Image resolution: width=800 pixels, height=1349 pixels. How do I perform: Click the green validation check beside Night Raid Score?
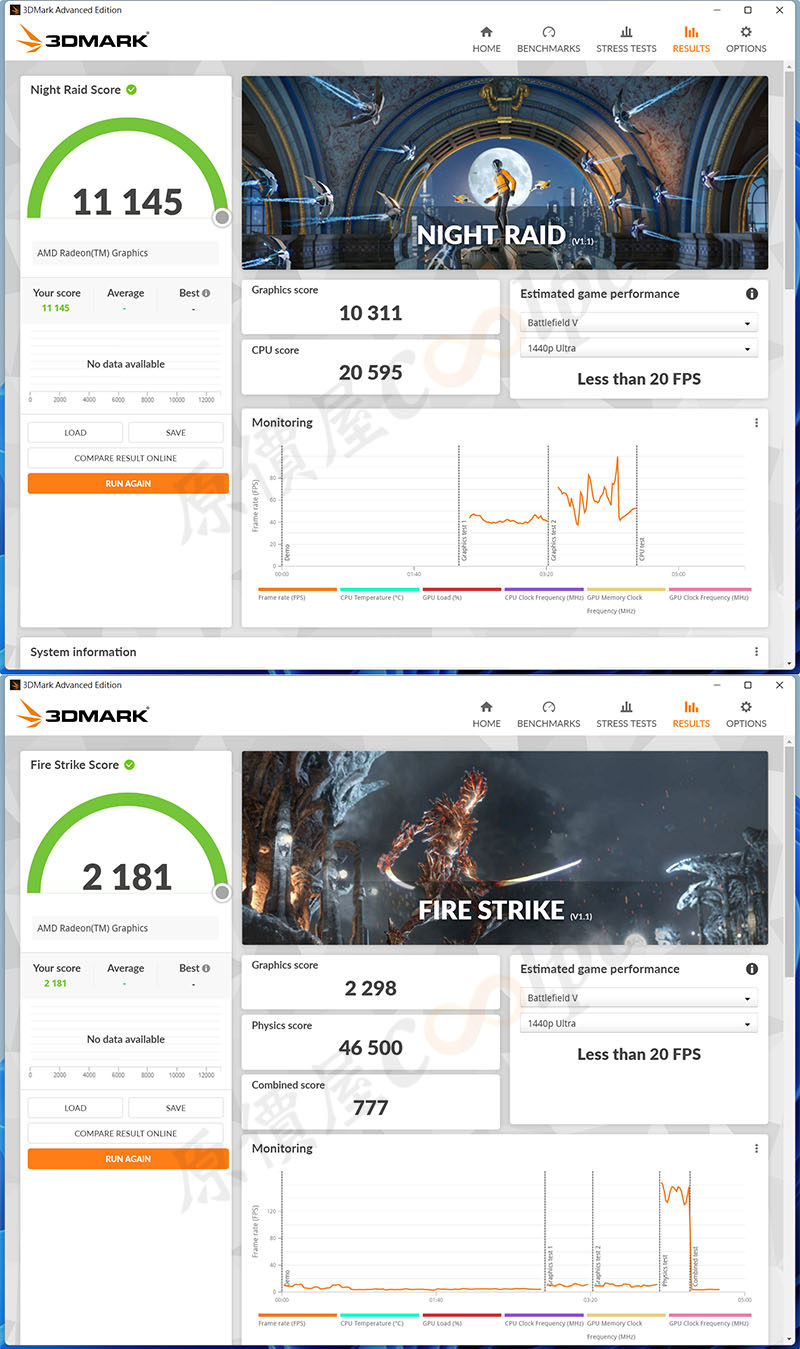coord(131,90)
